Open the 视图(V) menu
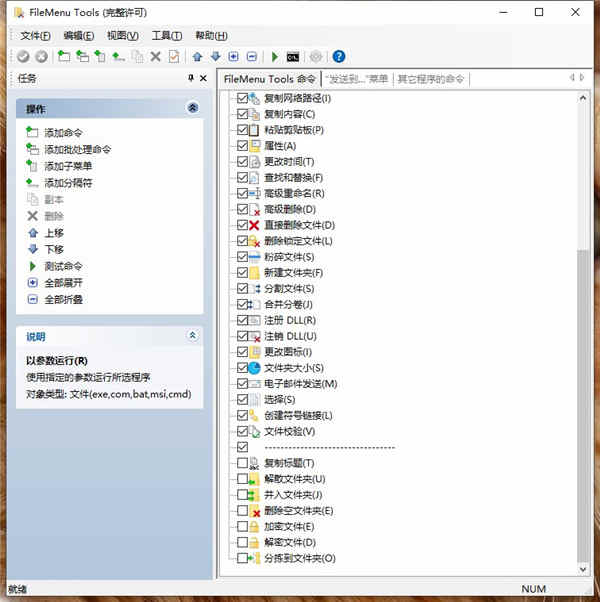This screenshot has width=600, height=602. pyautogui.click(x=123, y=36)
